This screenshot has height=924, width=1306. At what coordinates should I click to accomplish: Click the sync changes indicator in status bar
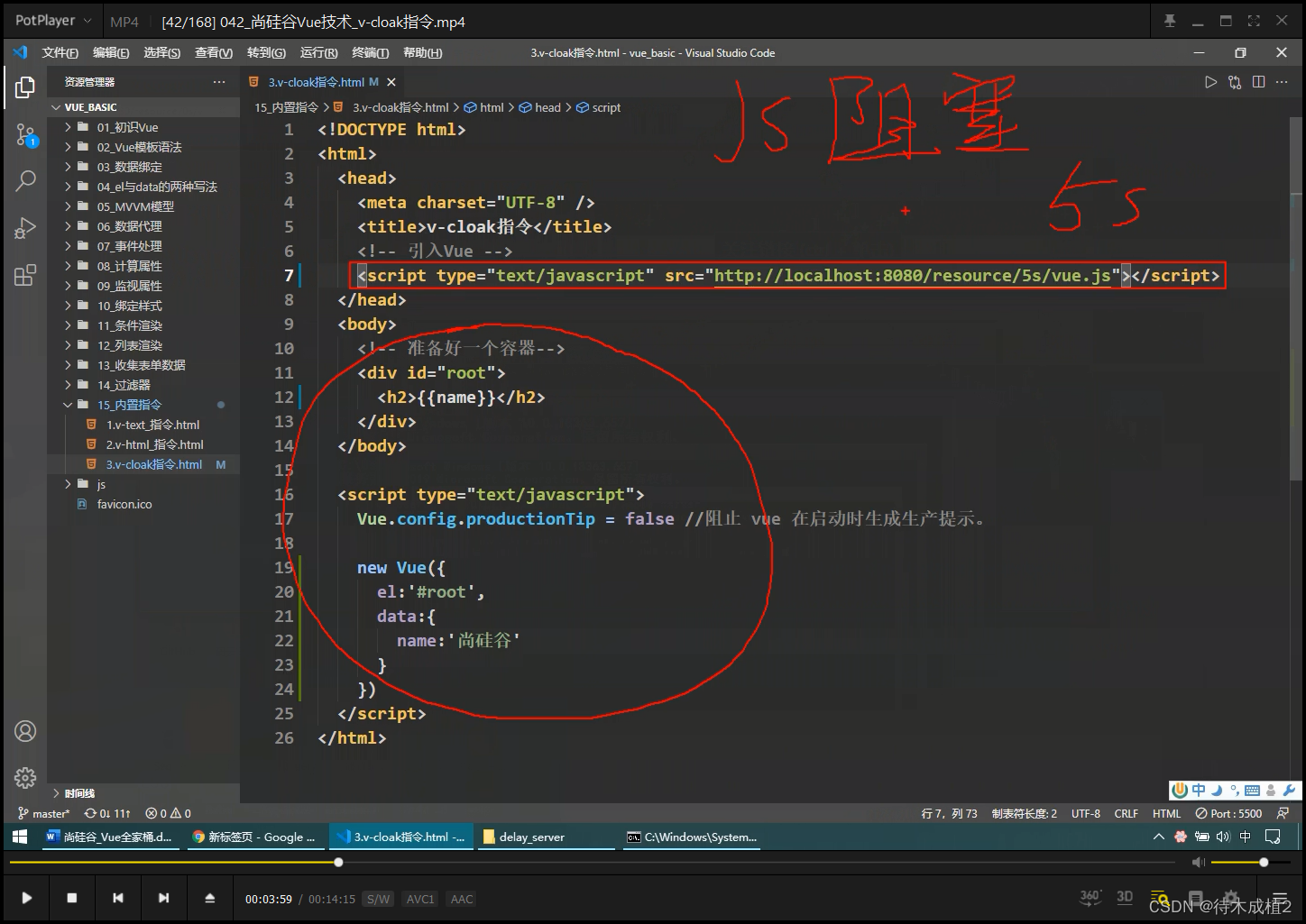click(107, 813)
